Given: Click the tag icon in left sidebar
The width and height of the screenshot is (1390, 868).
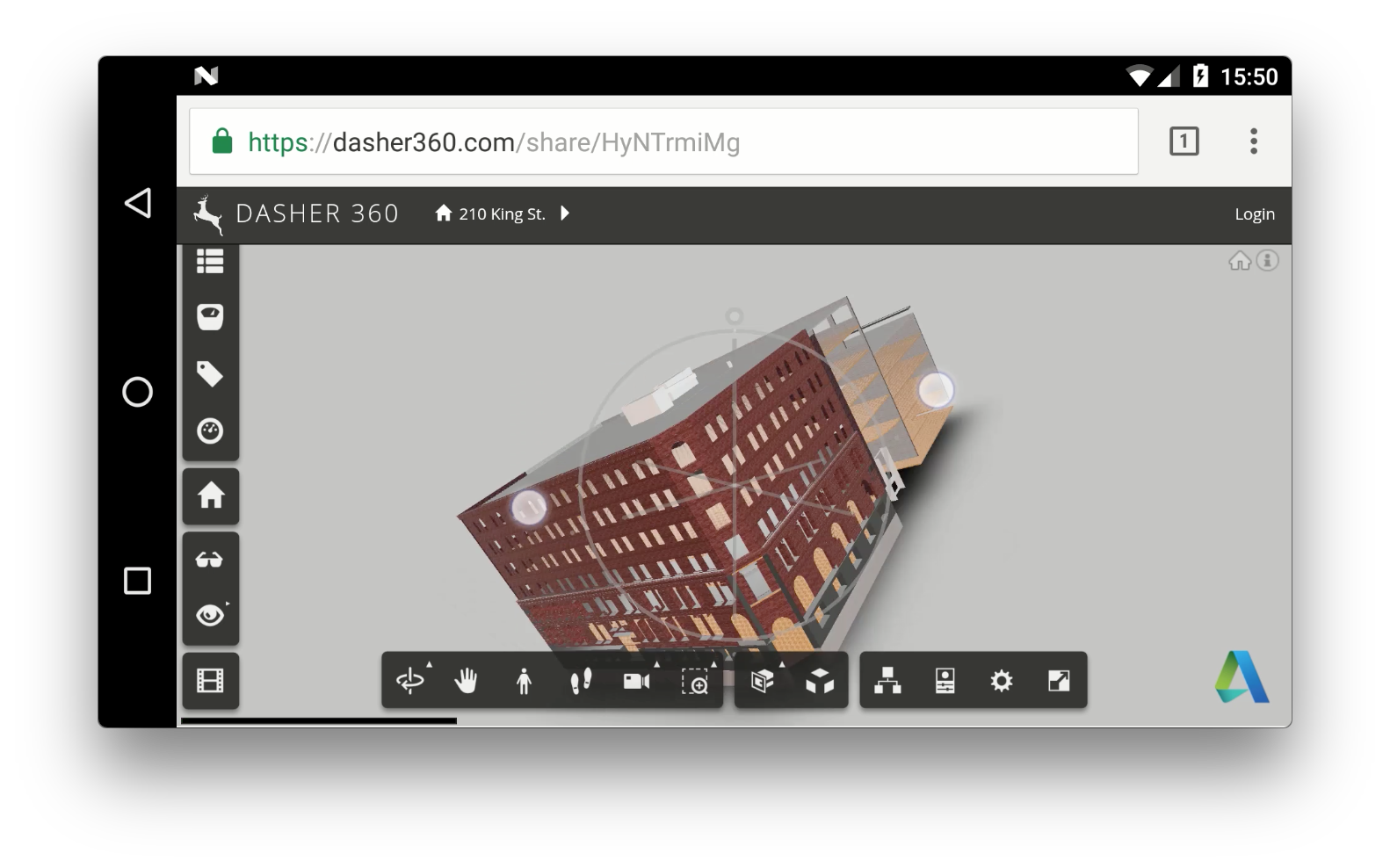Looking at the screenshot, I should 210,374.
